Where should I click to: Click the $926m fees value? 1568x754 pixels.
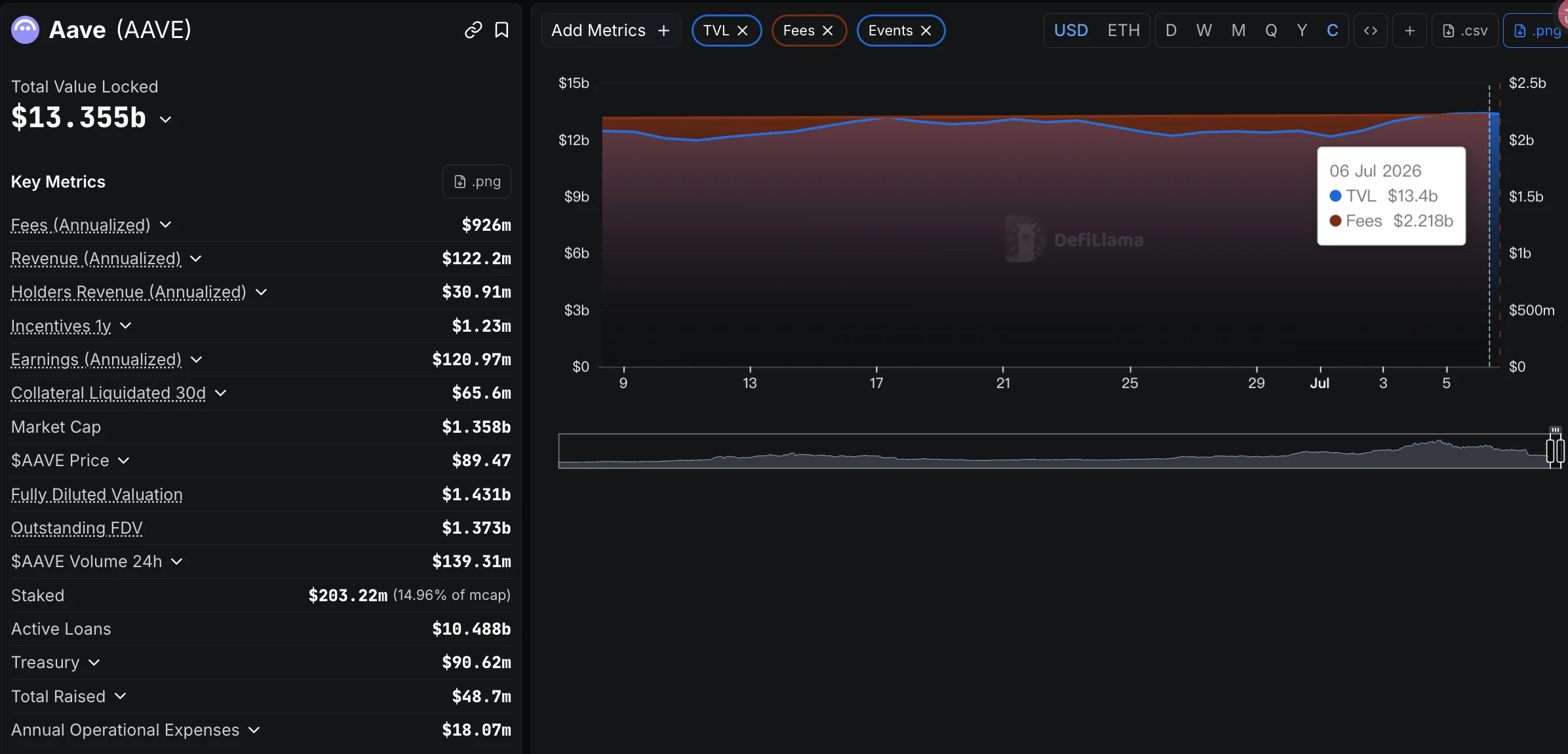coord(486,226)
